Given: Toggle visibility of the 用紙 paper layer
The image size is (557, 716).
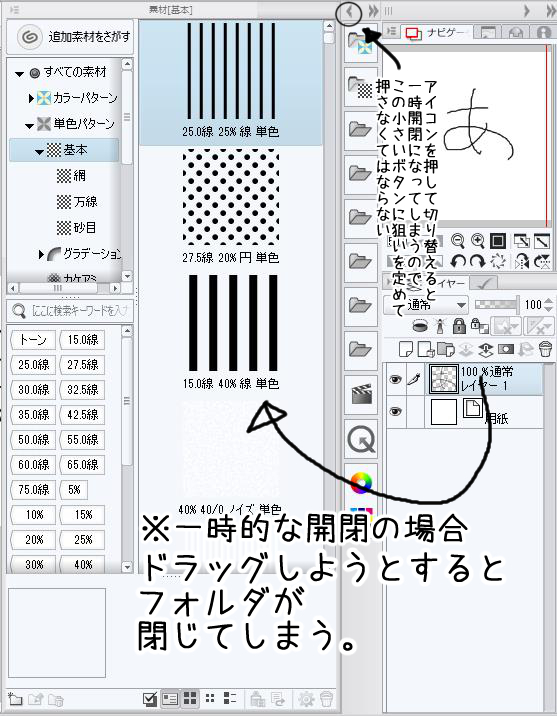Looking at the screenshot, I should (395, 411).
